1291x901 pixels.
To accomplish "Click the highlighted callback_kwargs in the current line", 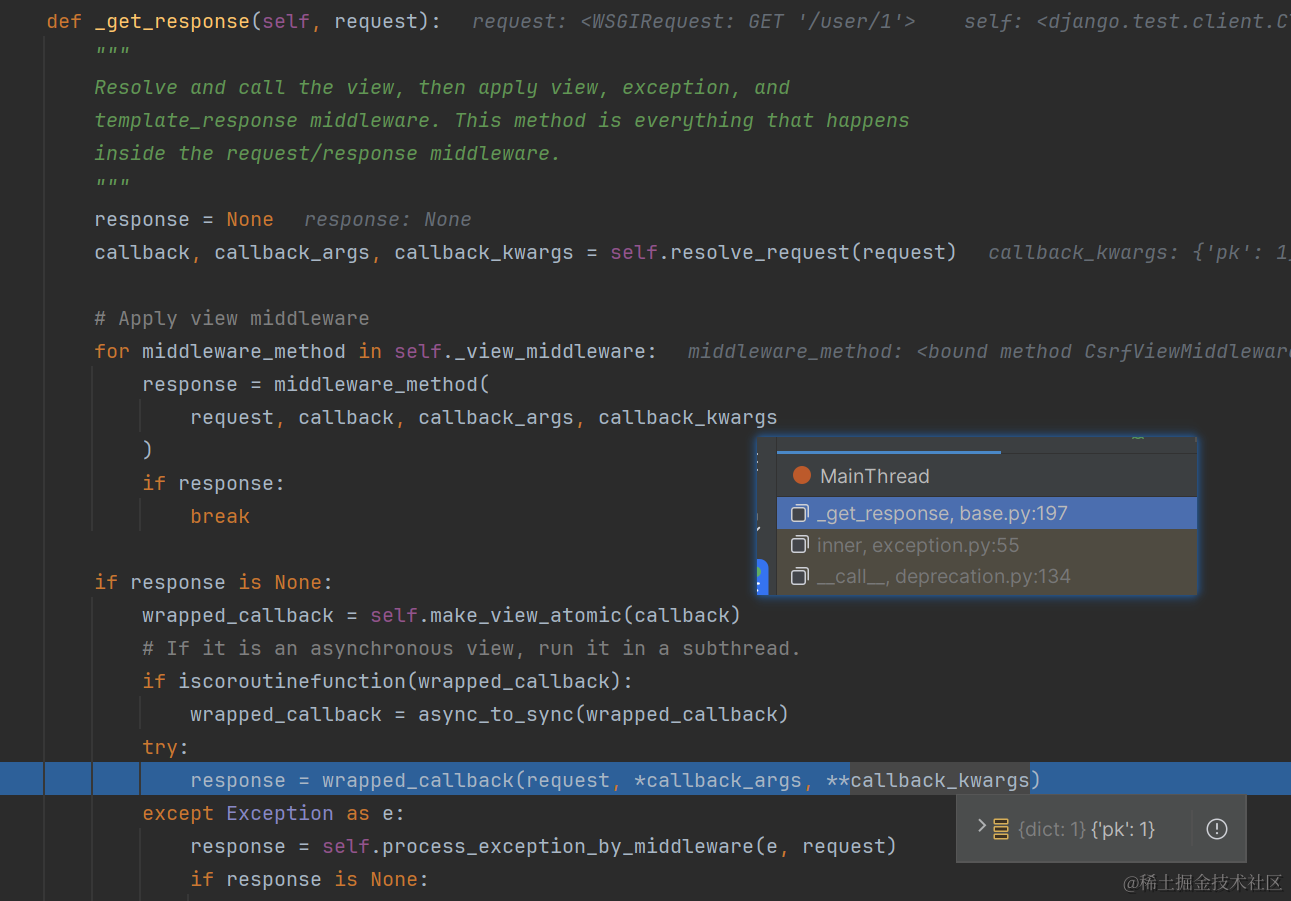I will [939, 780].
